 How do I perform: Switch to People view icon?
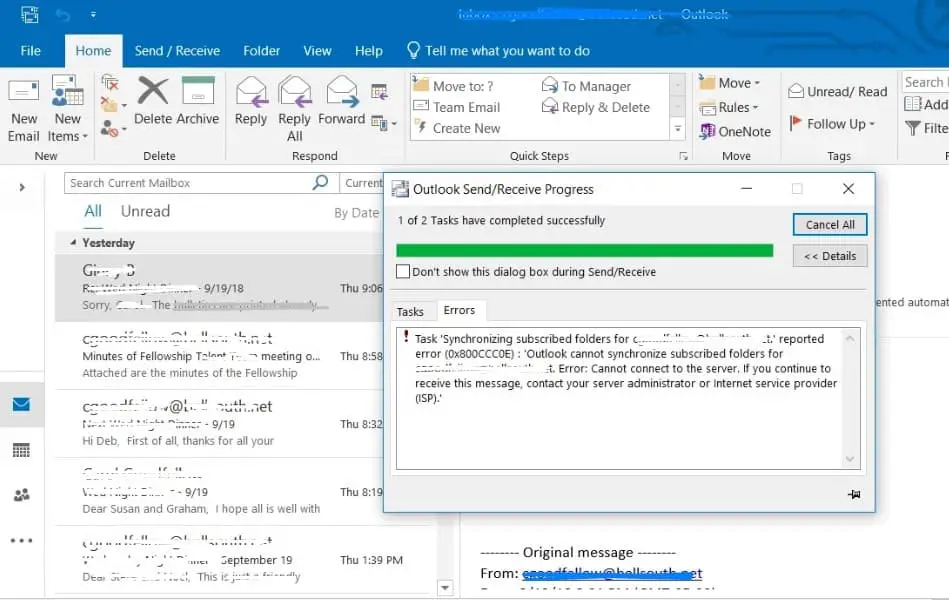click(x=21, y=495)
